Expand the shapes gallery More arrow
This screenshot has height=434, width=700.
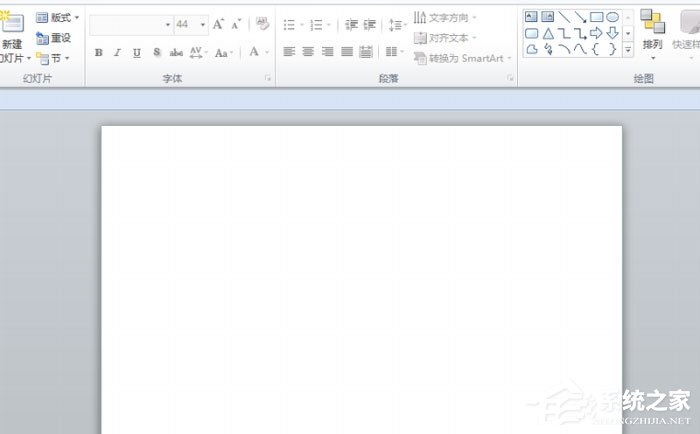tap(628, 48)
